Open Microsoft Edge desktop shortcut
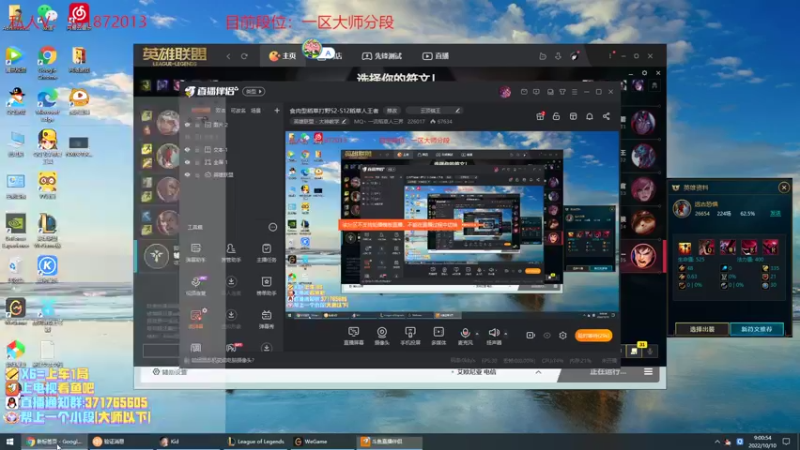800x450 pixels. (x=47, y=105)
